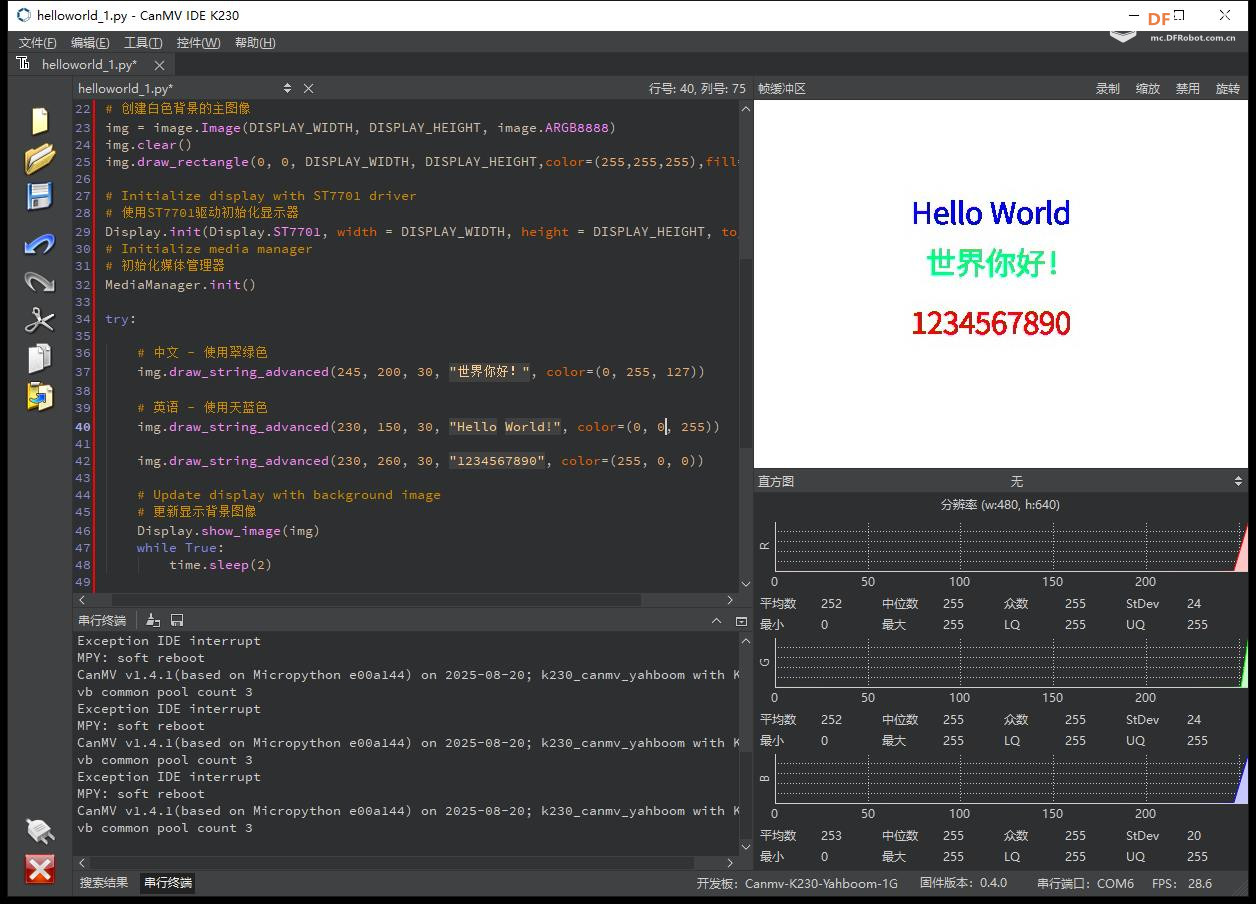Open a file with the folder icon
The width and height of the screenshot is (1256, 904).
pos(39,158)
